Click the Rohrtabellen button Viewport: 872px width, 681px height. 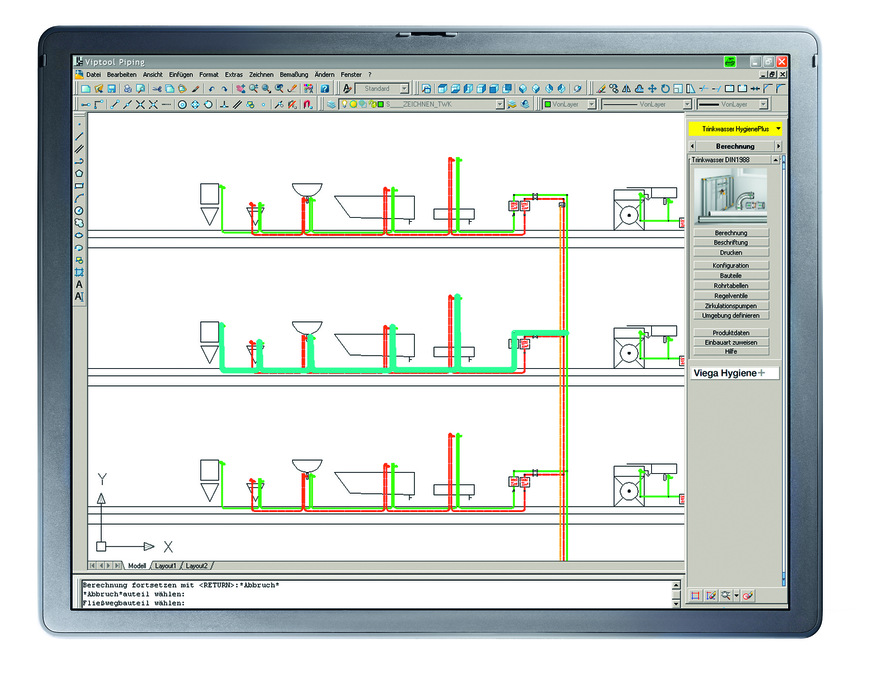coord(731,286)
